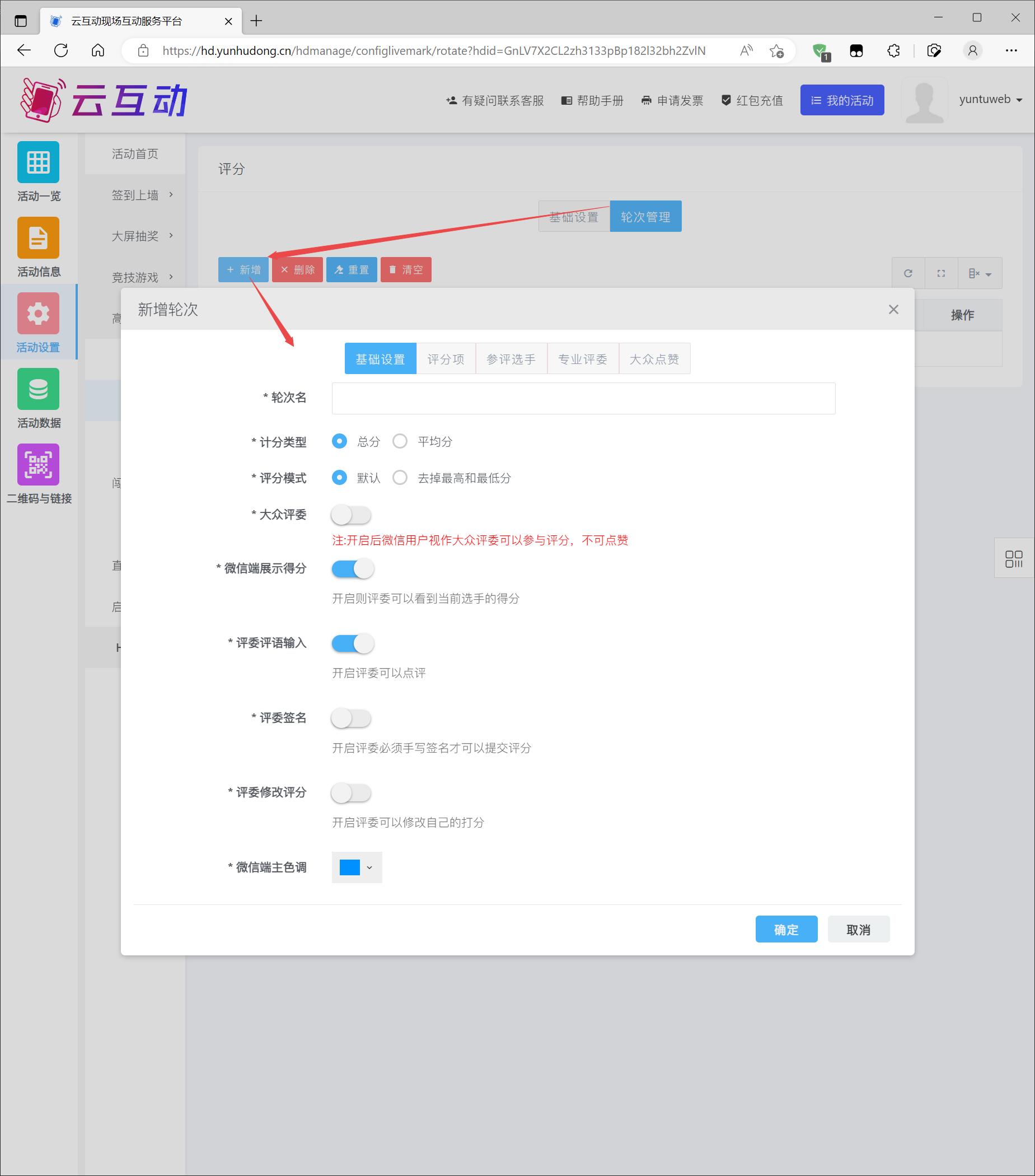The height and width of the screenshot is (1176, 1035).
Task: Click the floating QR code side button
Action: [1013, 559]
